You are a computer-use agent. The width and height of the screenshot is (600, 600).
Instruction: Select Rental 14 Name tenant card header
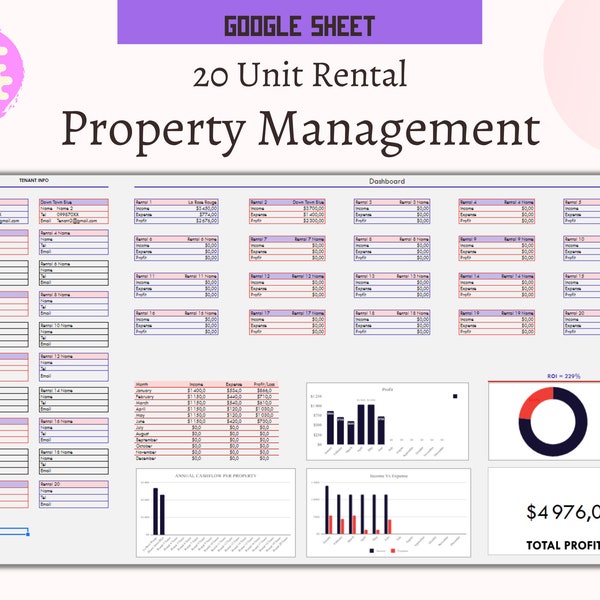[x=74, y=391]
